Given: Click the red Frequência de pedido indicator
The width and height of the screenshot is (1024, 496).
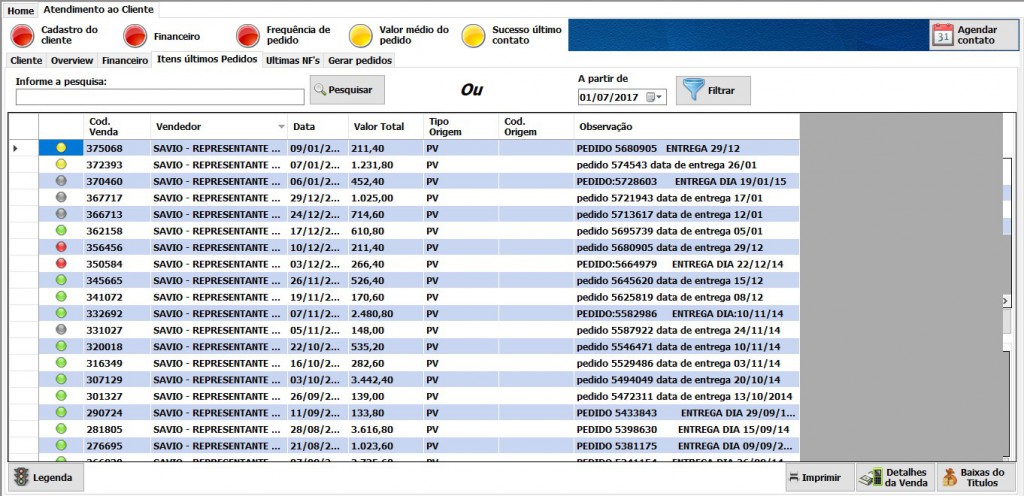Looking at the screenshot, I should tap(248, 36).
